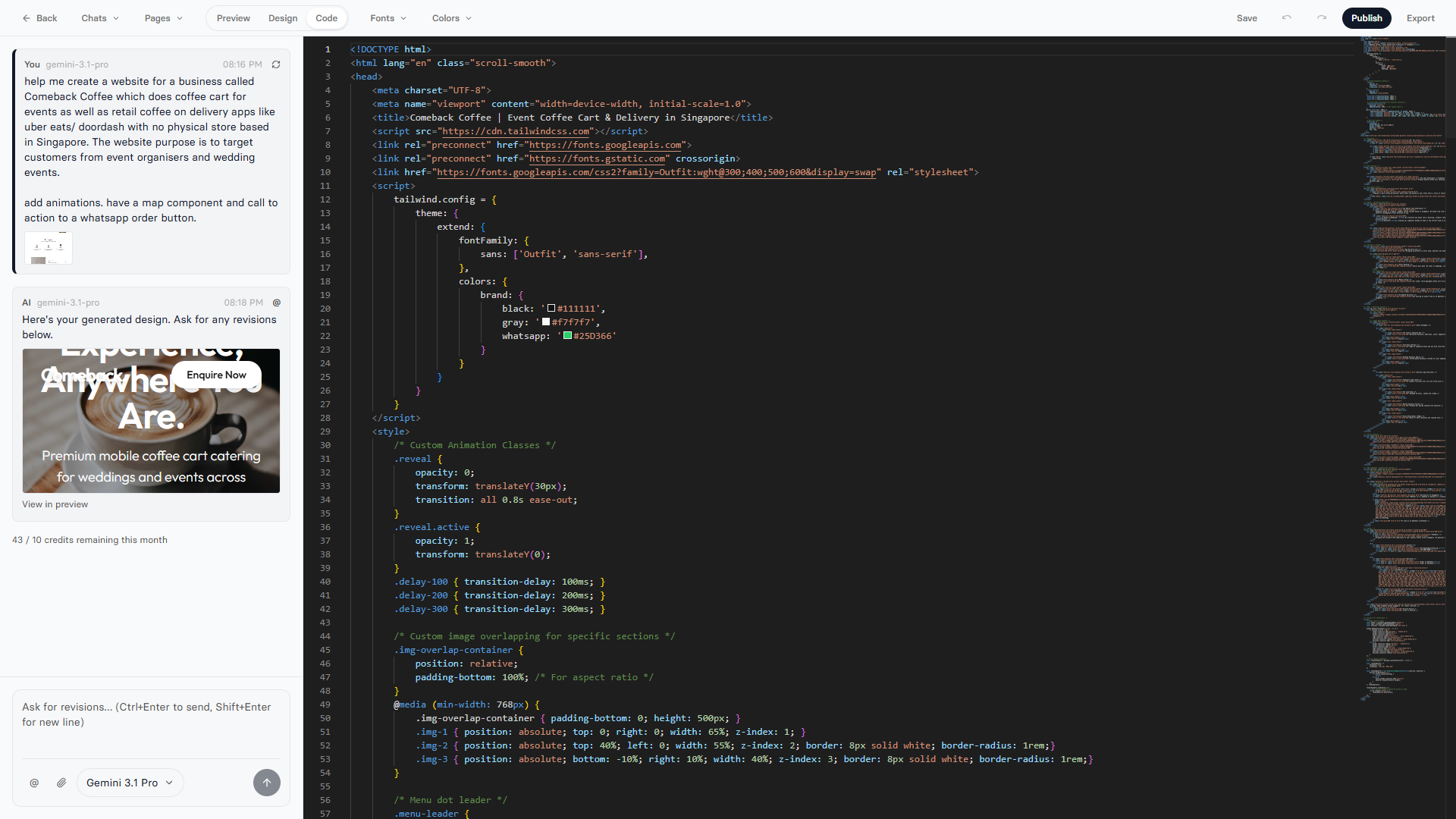The height and width of the screenshot is (819, 1456).
Task: Open the generated design via View in preview
Action: coord(55,504)
